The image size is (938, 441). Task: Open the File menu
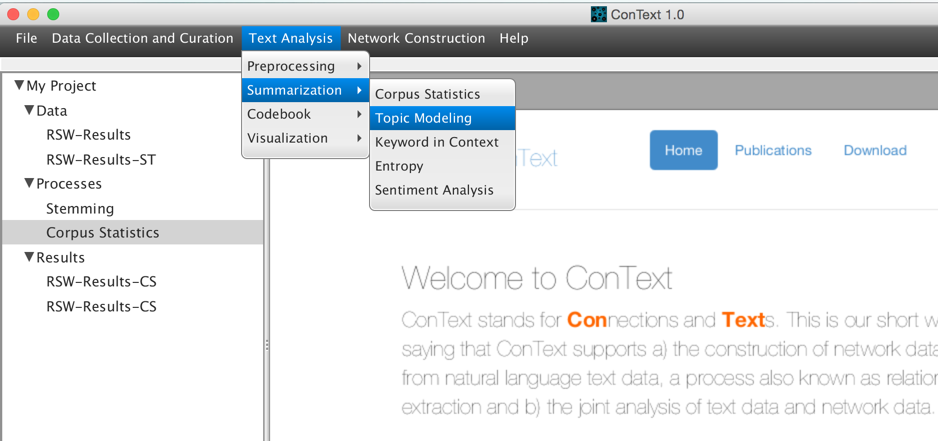pos(26,38)
